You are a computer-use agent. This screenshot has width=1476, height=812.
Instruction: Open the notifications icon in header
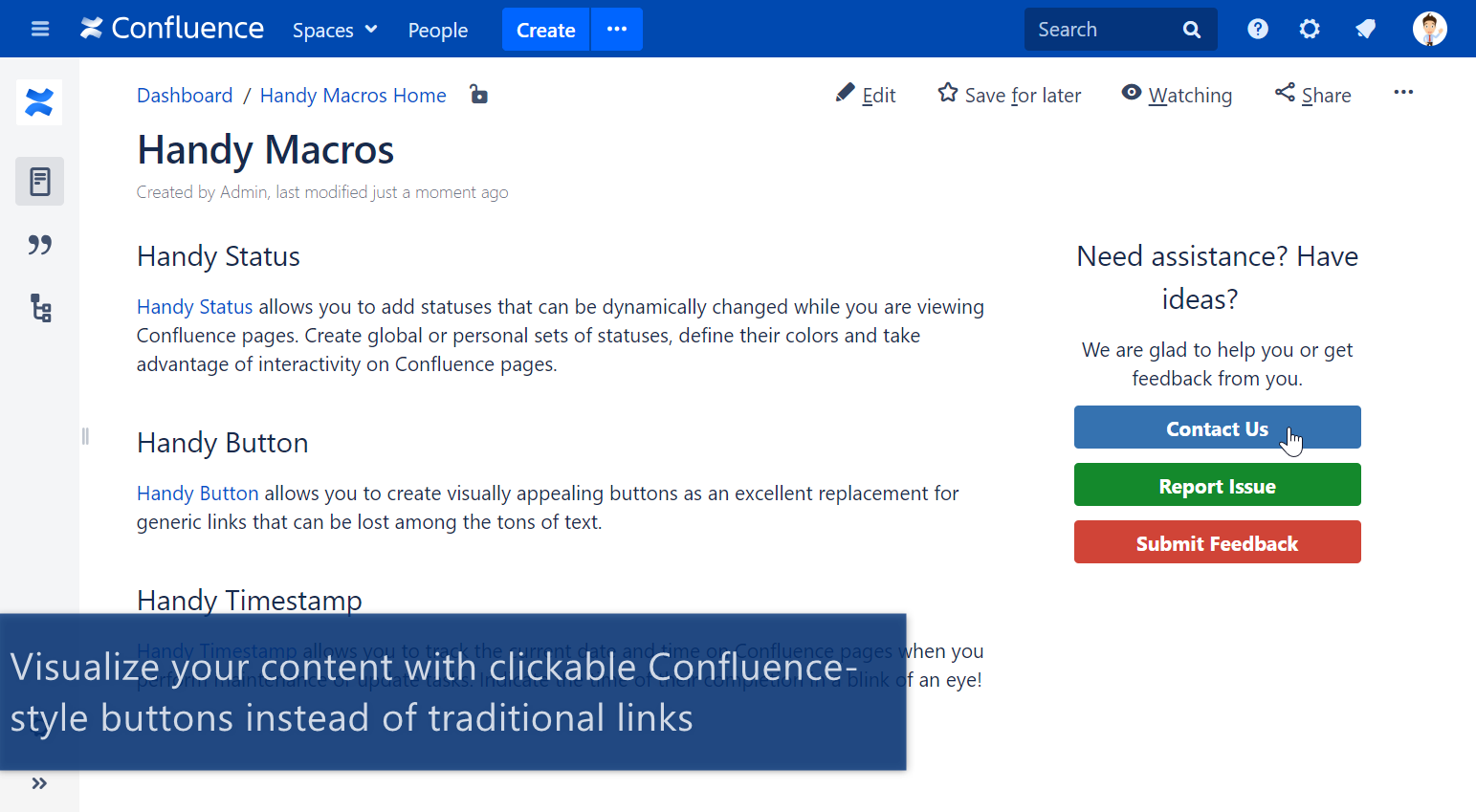(1366, 29)
